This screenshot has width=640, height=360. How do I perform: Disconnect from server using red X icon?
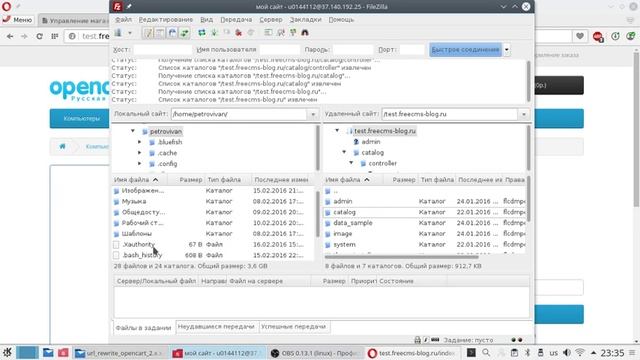(x=239, y=33)
